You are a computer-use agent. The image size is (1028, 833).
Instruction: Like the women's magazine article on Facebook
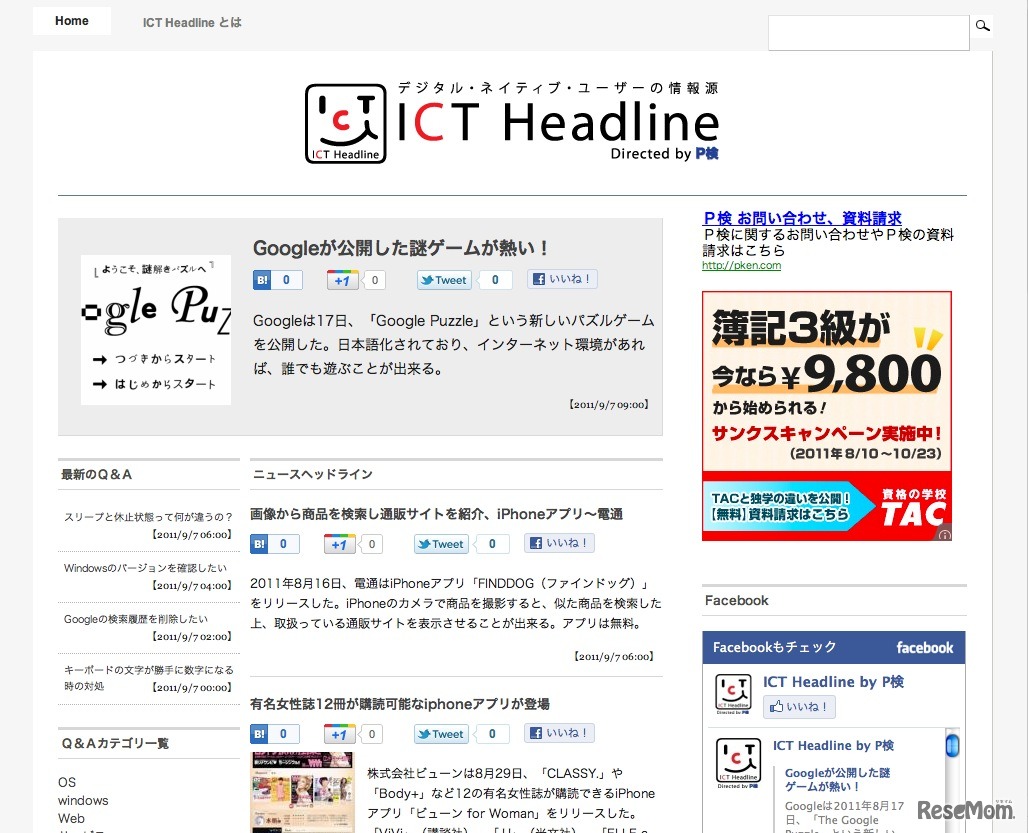559,733
